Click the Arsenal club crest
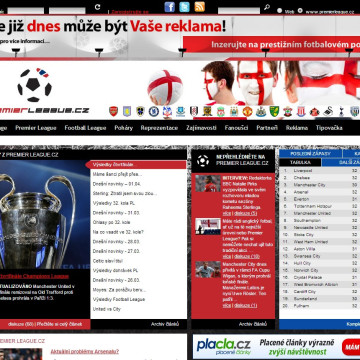The width and height of the screenshot is (360, 360). coord(114,111)
